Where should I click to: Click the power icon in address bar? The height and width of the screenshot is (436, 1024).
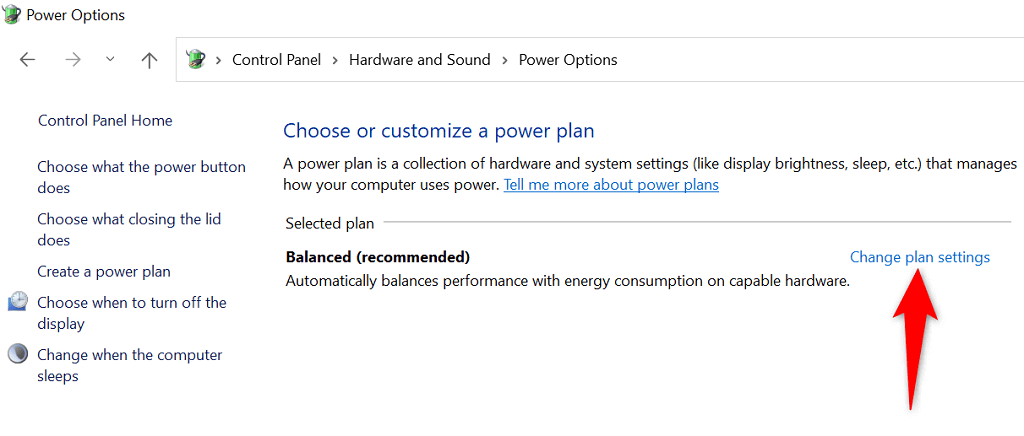click(196, 60)
